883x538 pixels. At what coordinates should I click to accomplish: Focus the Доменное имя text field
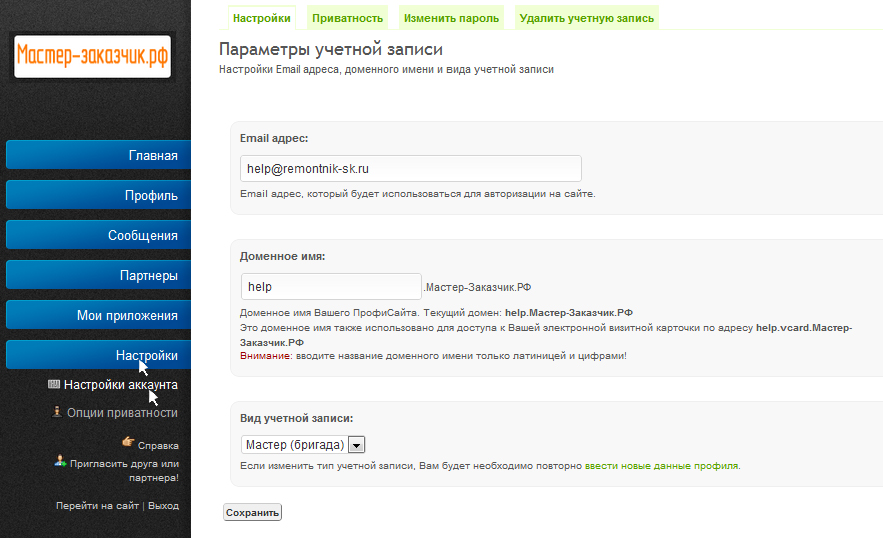(x=331, y=286)
